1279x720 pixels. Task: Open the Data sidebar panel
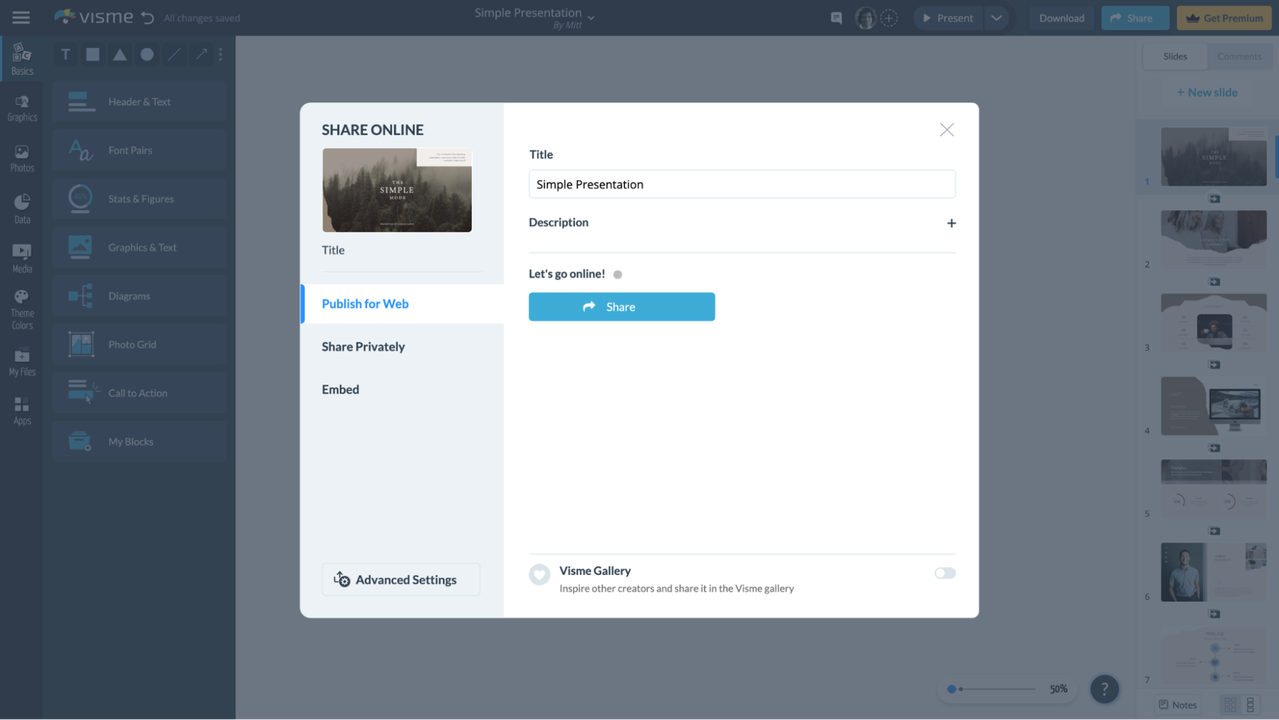coord(21,208)
